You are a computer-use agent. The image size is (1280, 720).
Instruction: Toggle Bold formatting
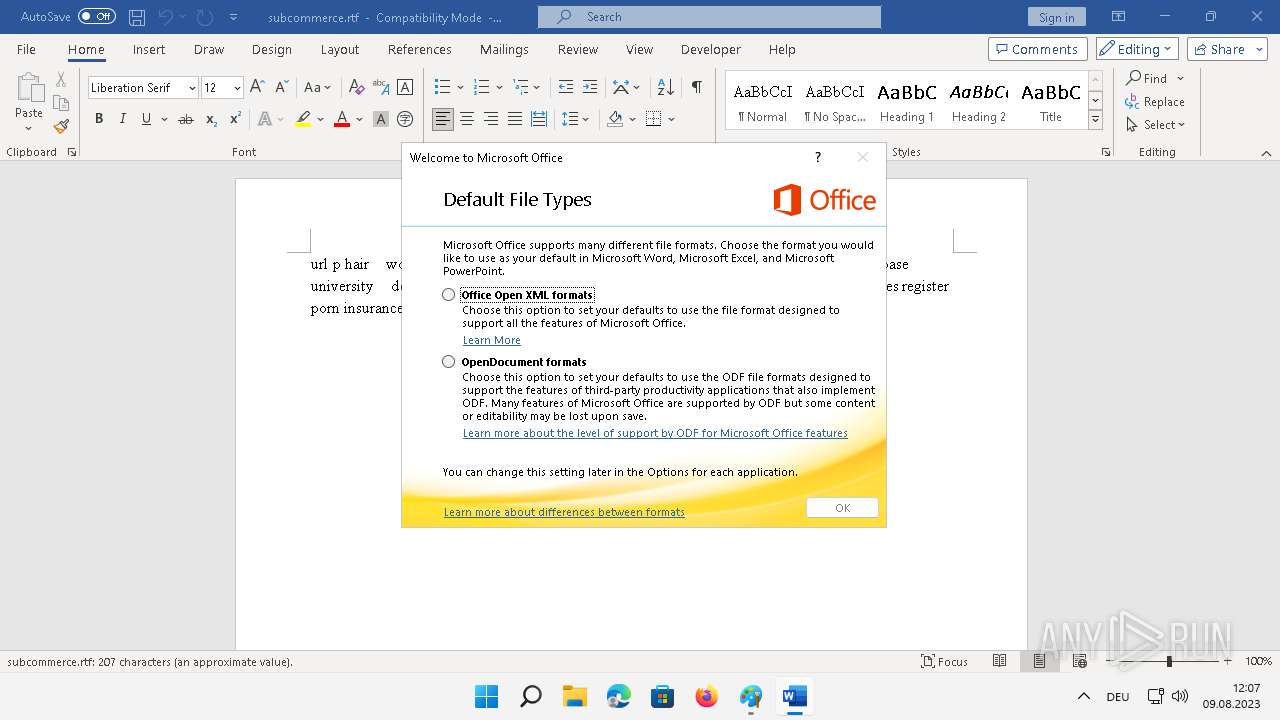(99, 119)
